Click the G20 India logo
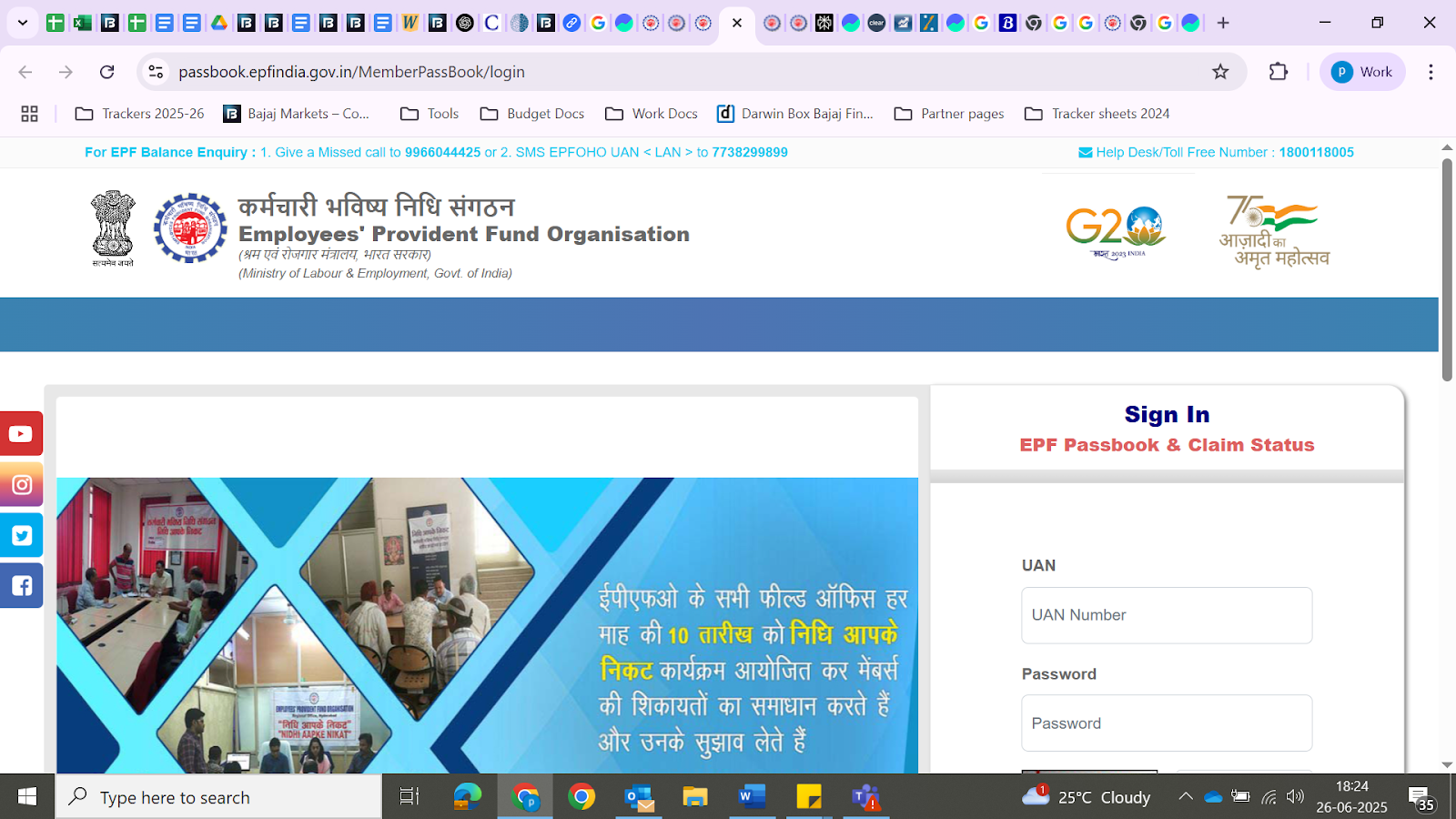 (1117, 233)
